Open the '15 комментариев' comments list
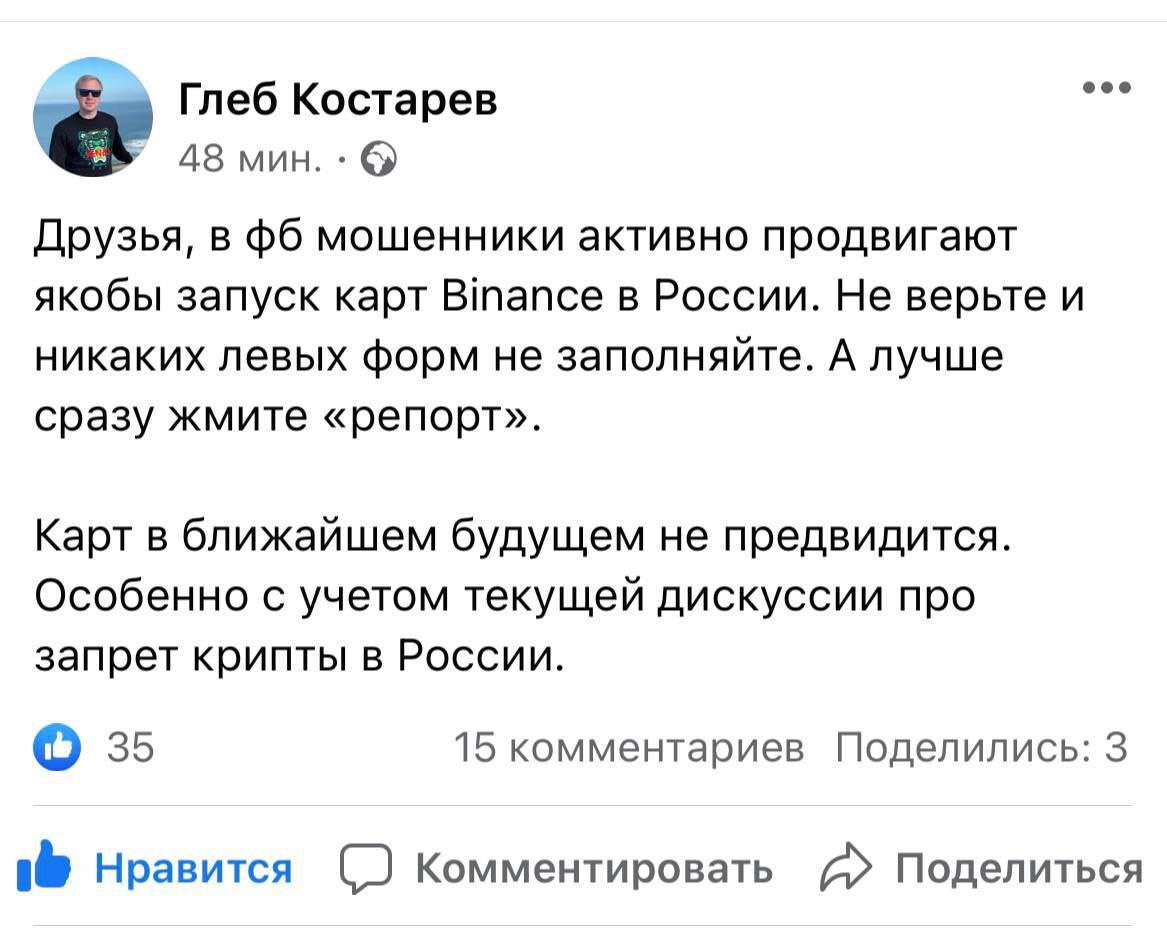This screenshot has width=1167, height=935. click(x=629, y=747)
